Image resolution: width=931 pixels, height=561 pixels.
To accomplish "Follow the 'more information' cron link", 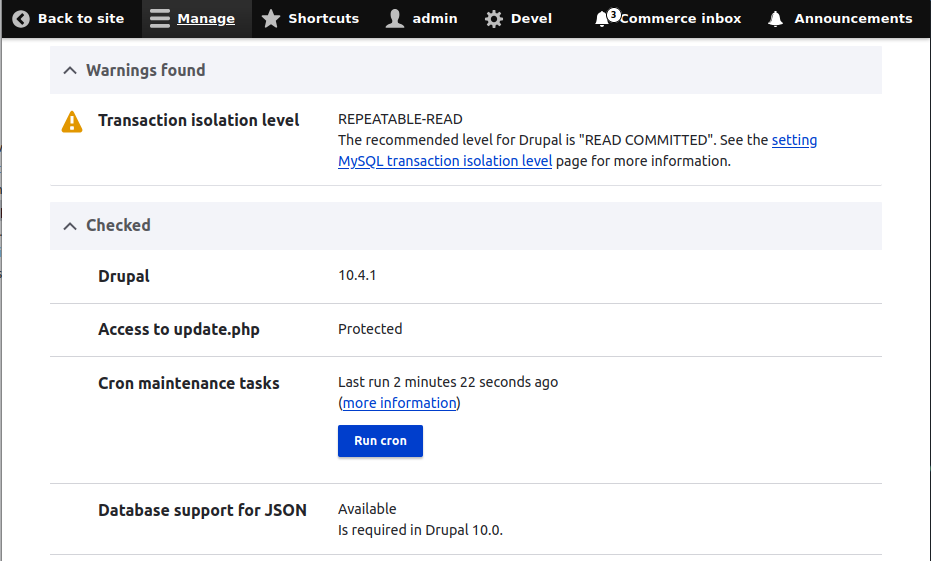I will coord(400,403).
